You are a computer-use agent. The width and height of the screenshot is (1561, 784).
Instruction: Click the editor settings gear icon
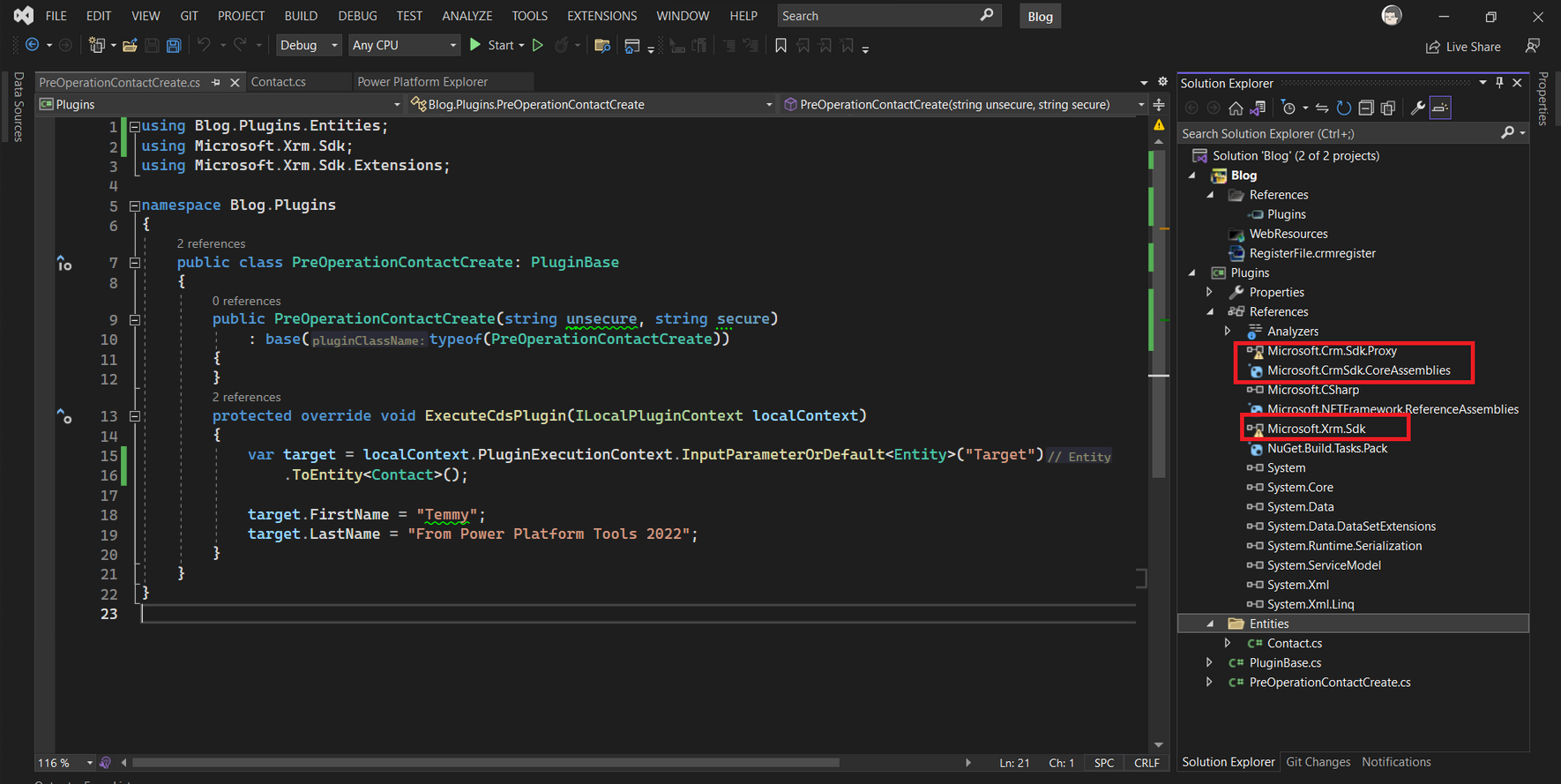(x=1162, y=82)
